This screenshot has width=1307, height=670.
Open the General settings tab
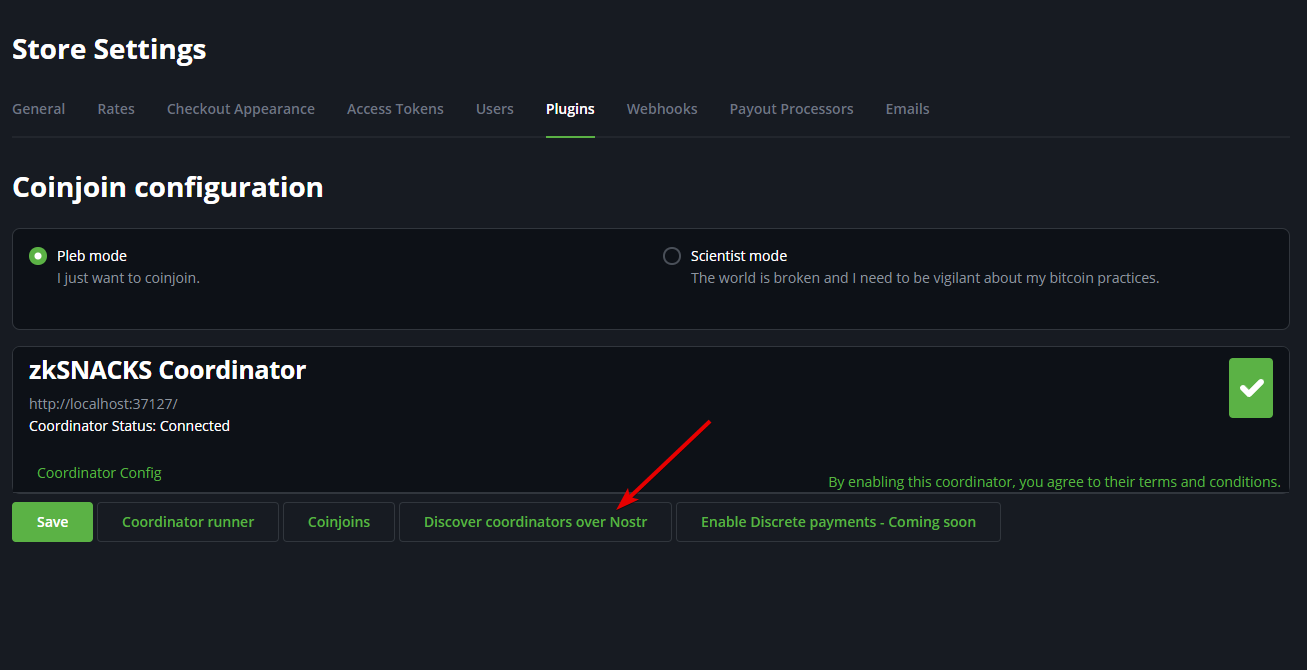tap(38, 109)
